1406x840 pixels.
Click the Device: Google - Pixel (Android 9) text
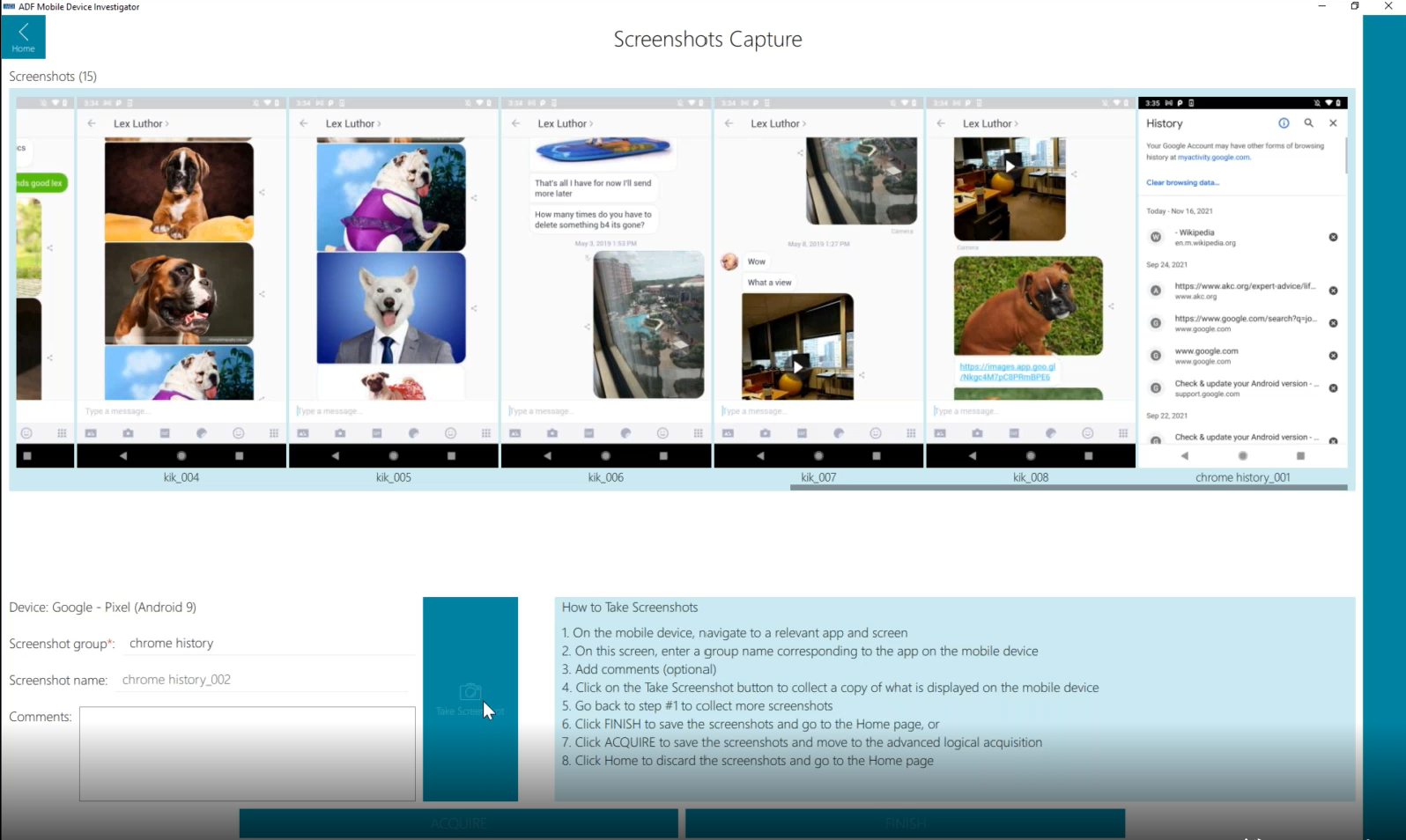click(103, 608)
